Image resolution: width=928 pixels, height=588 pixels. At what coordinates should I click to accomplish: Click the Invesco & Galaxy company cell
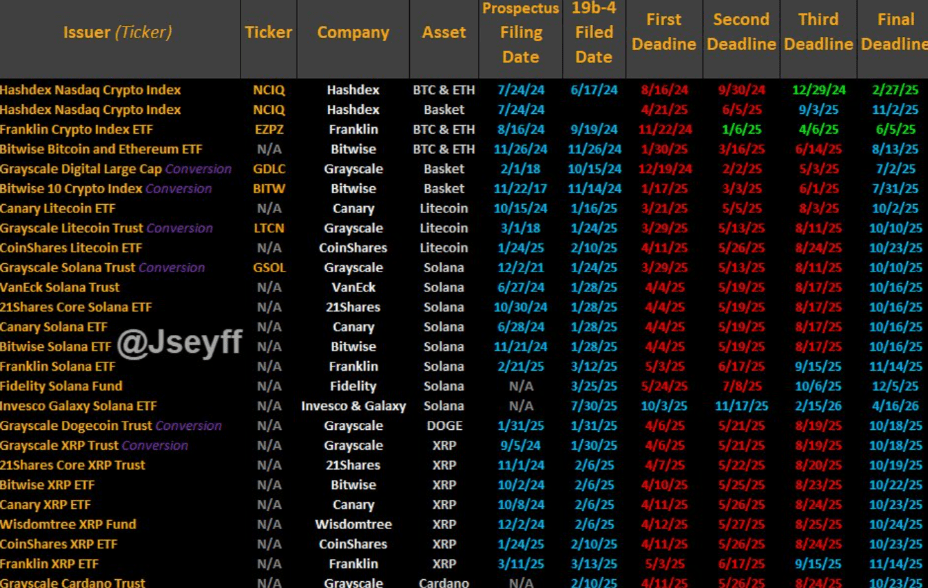coord(353,406)
